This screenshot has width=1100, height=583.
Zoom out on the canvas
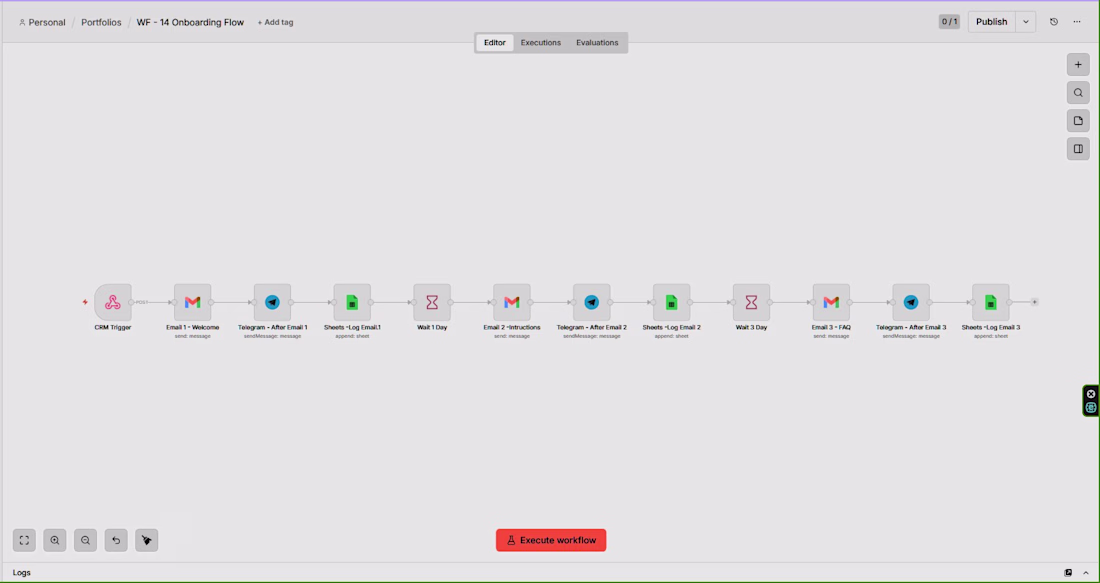tap(86, 540)
